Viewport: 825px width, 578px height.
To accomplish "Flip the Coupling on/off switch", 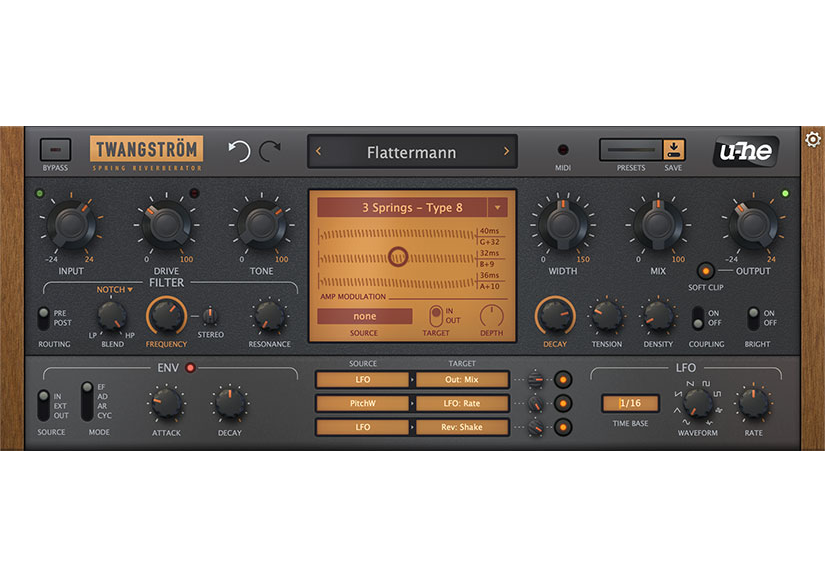I will pyautogui.click(x=698, y=318).
